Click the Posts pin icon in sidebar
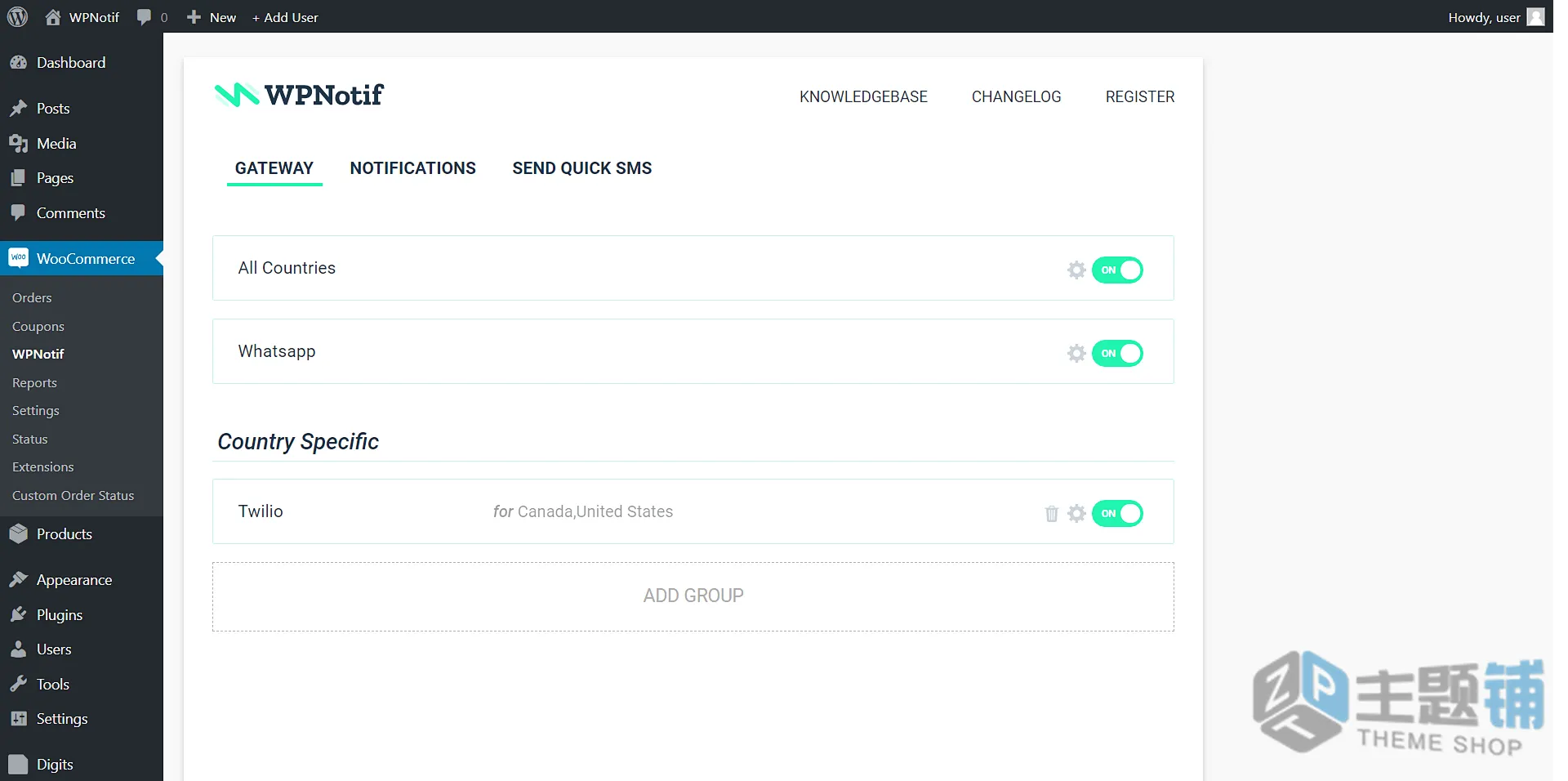 (18, 109)
